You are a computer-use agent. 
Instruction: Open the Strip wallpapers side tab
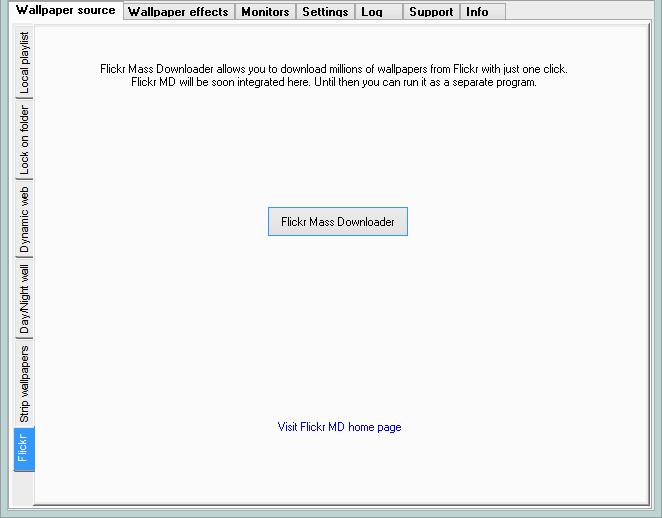coord(24,383)
